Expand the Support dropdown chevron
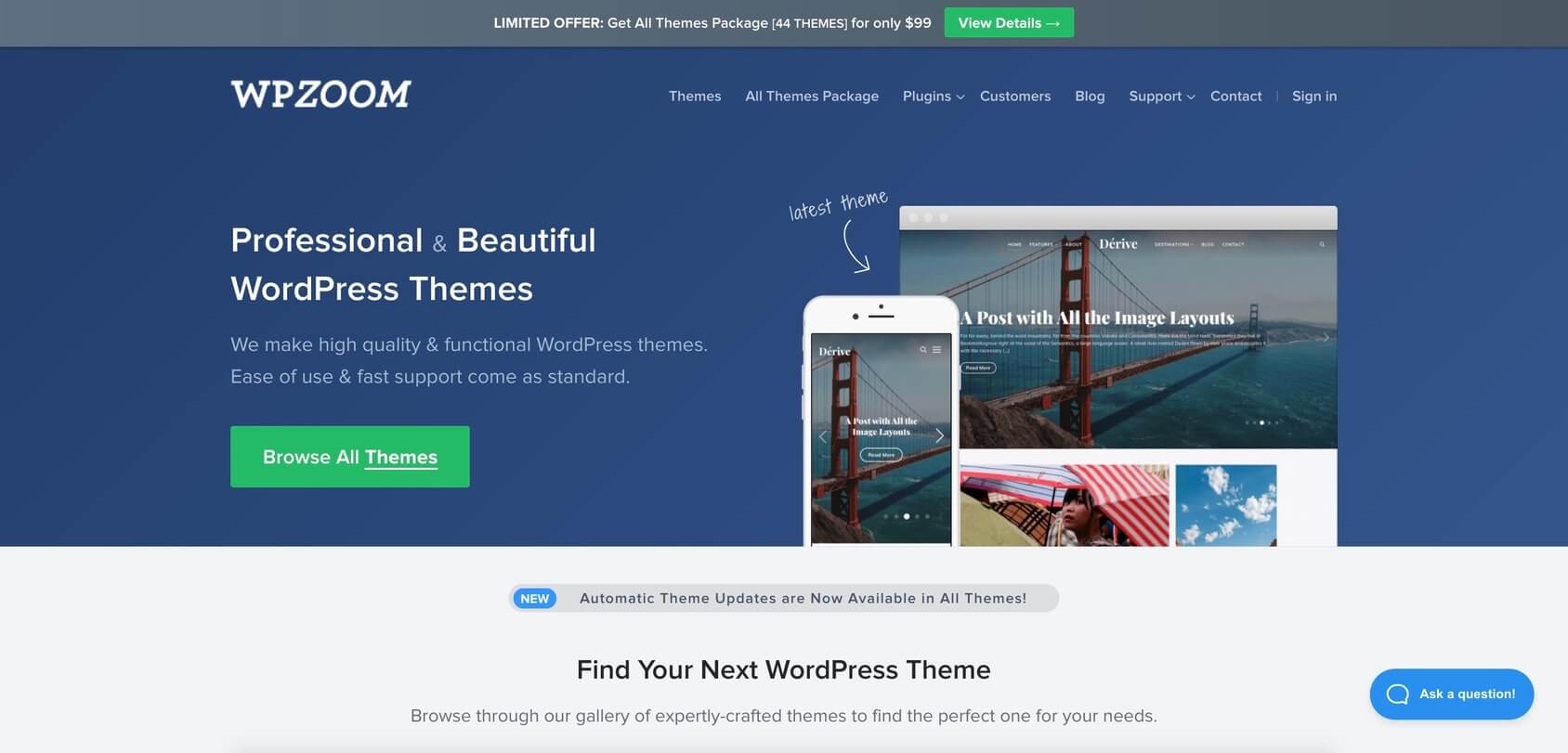Viewport: 1568px width, 753px height. coord(1191,97)
